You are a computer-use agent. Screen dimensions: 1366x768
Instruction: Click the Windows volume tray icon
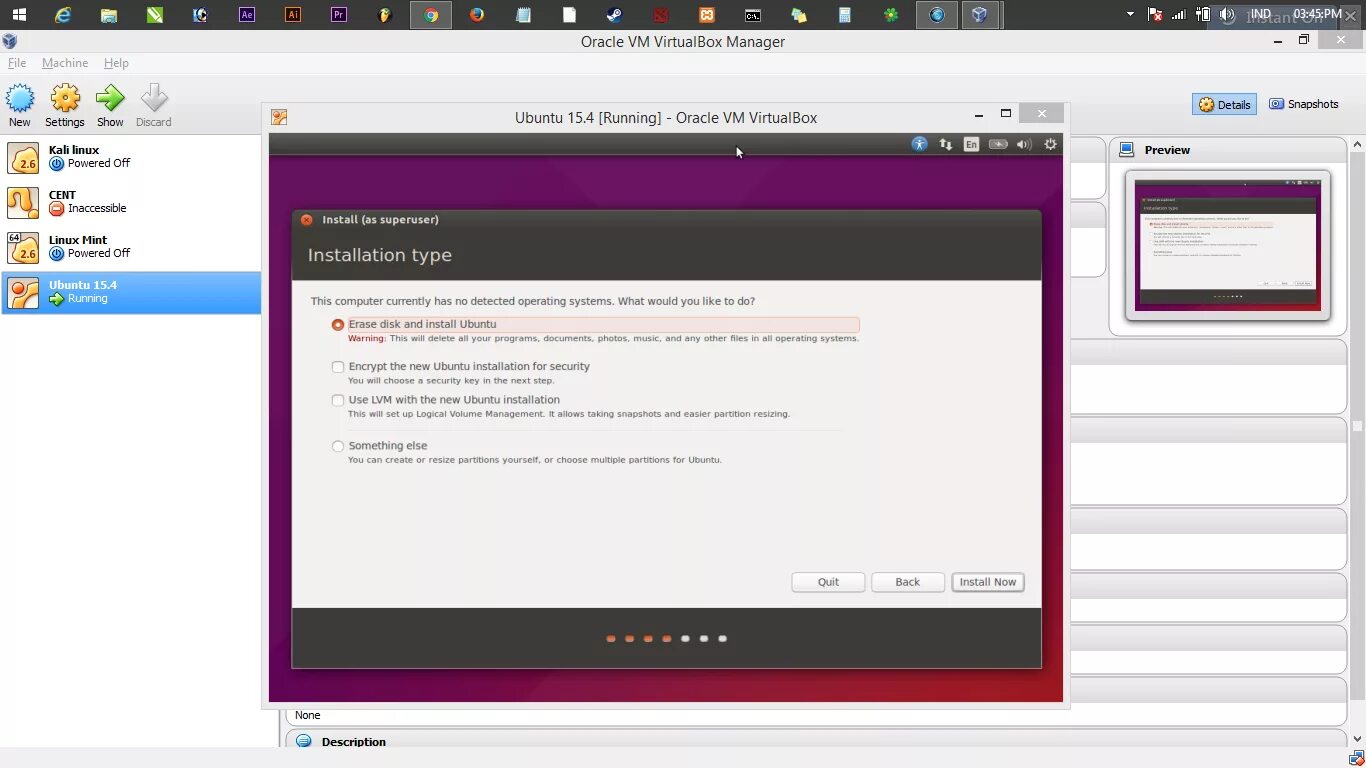point(1227,15)
